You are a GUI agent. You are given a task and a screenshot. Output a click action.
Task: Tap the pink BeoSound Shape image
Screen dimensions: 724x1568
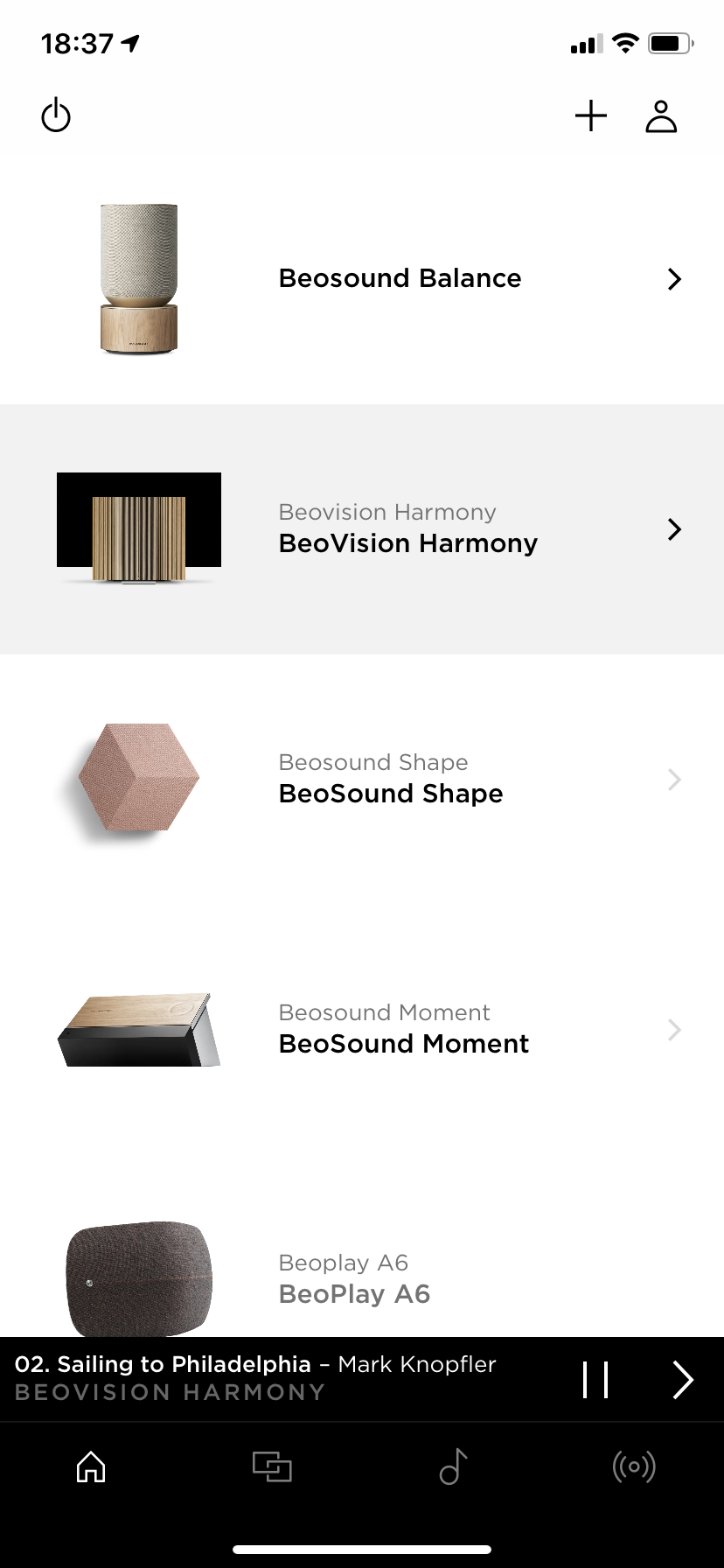tap(139, 778)
